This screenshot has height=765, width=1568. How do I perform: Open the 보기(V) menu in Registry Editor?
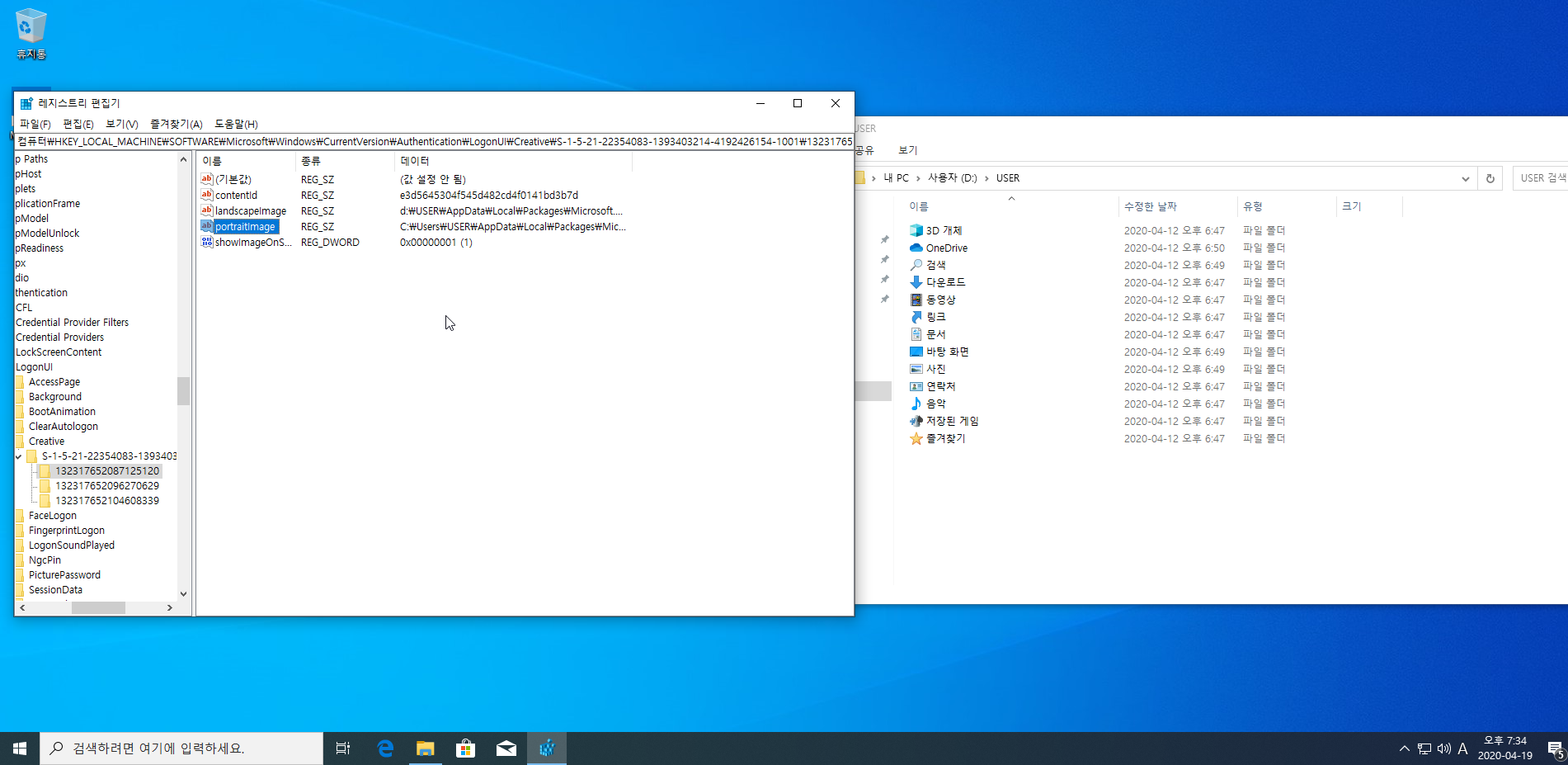pos(121,124)
